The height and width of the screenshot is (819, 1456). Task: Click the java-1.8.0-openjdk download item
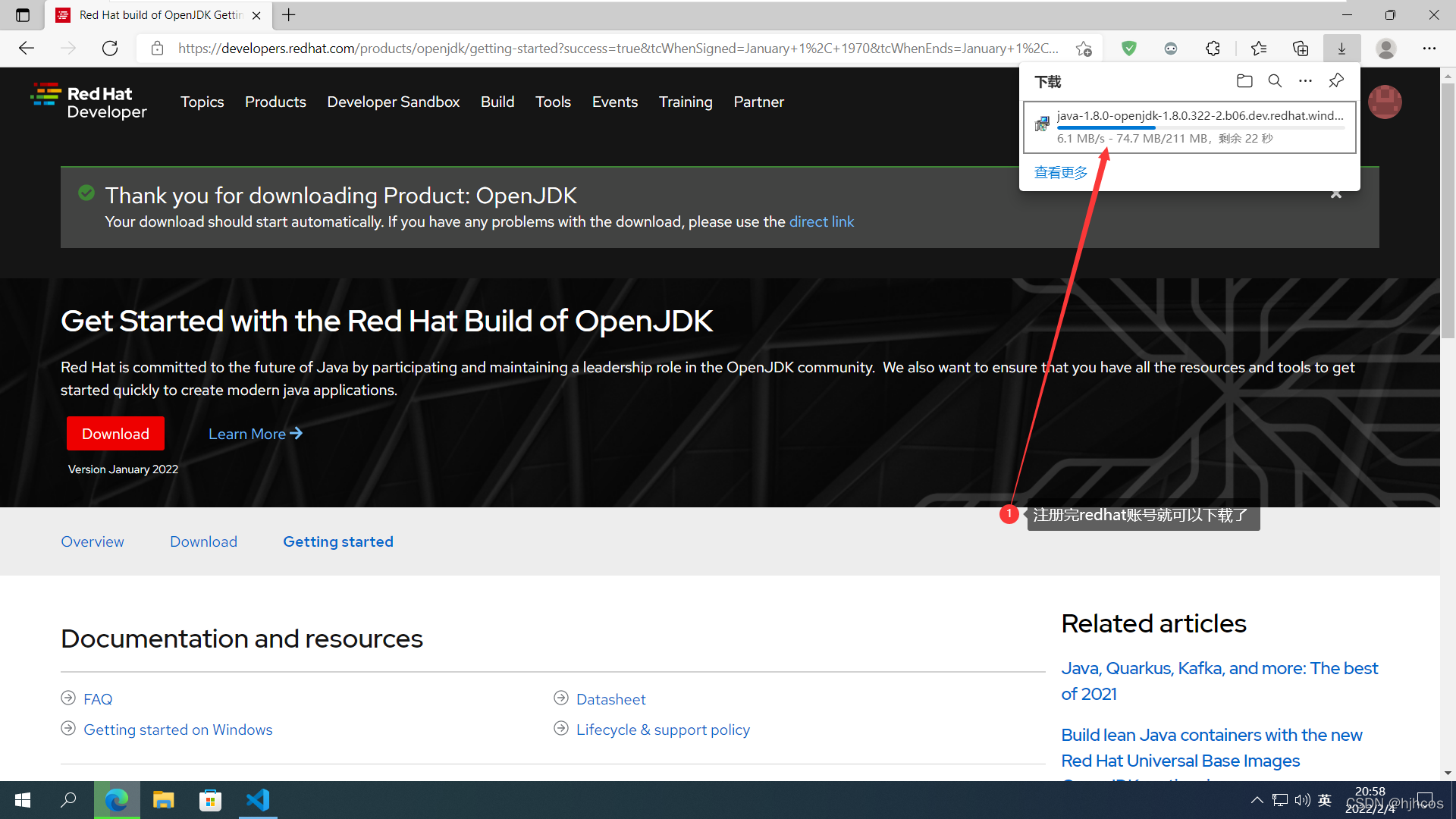[x=1189, y=127]
